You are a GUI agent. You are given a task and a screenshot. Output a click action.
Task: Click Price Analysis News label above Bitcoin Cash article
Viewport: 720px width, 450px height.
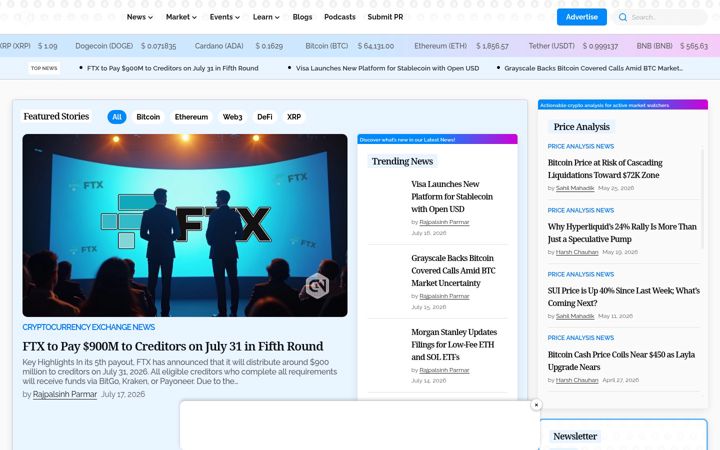[580, 338]
